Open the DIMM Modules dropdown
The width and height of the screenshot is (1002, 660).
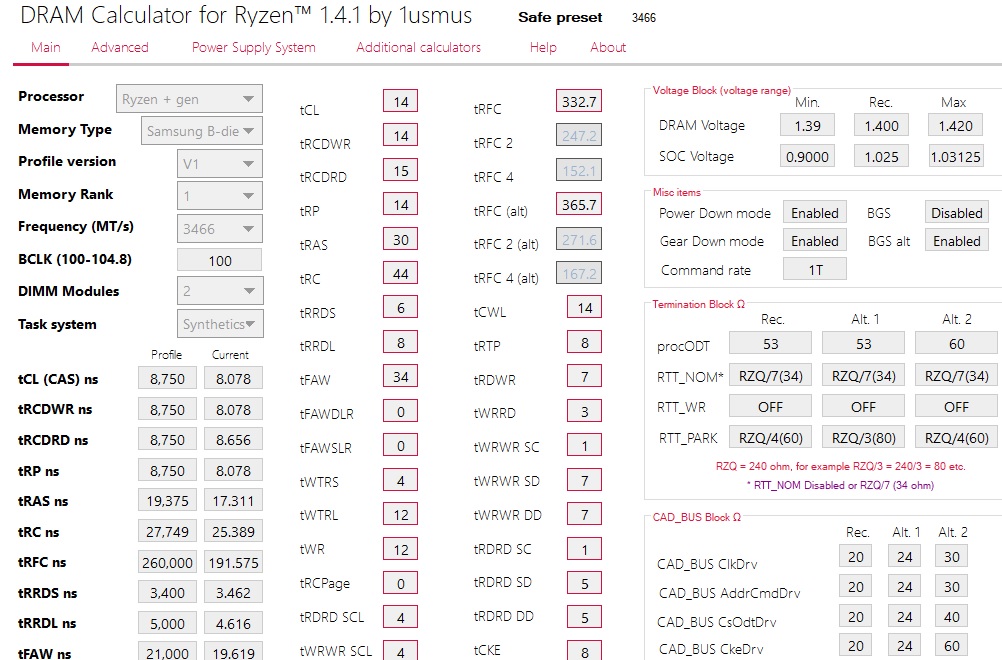(x=219, y=291)
